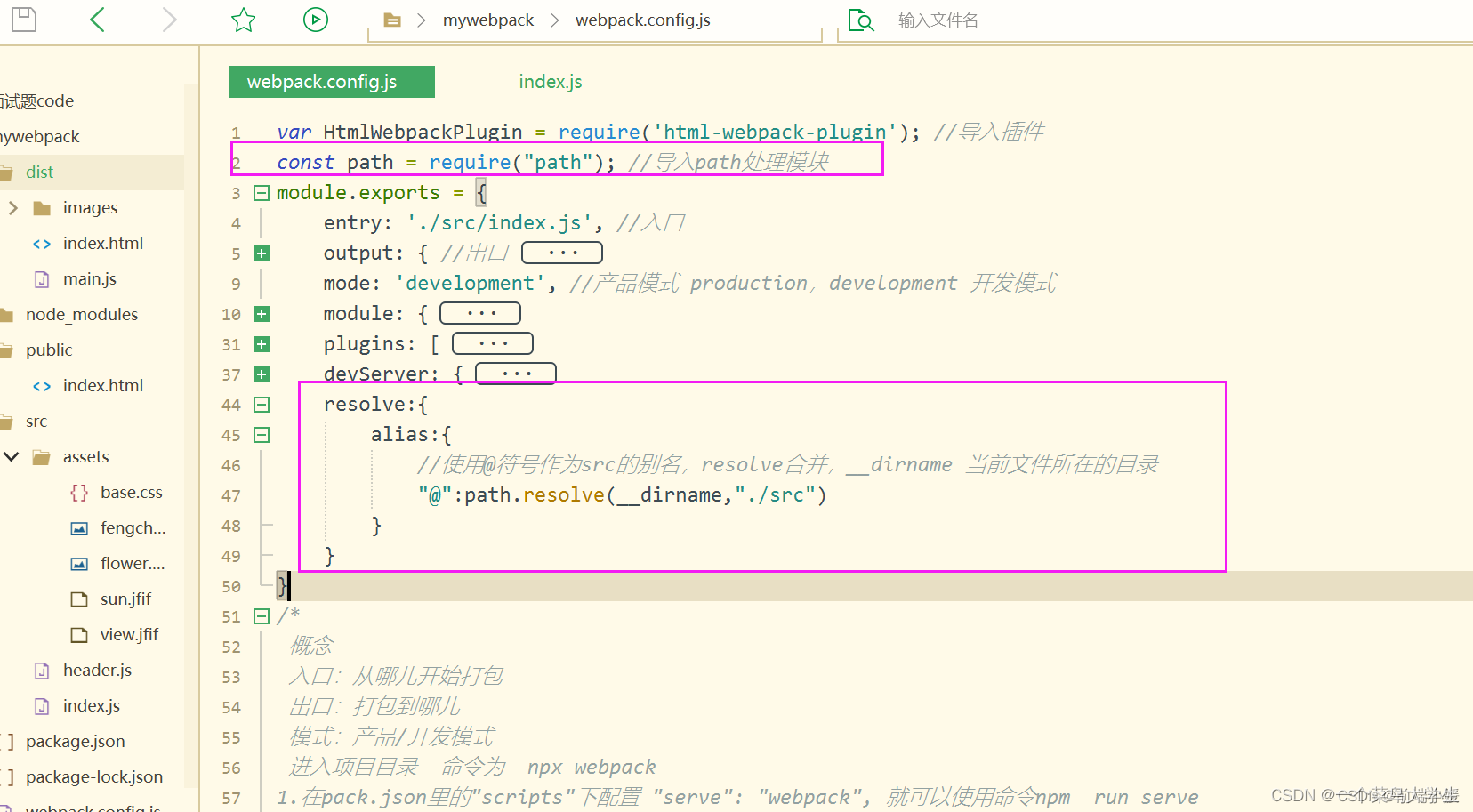
Task: Open main.js in the file tree
Action: tap(90, 278)
